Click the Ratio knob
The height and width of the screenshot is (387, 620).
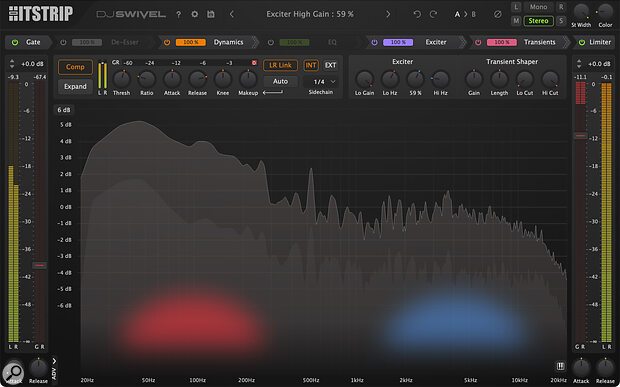pyautogui.click(x=147, y=79)
